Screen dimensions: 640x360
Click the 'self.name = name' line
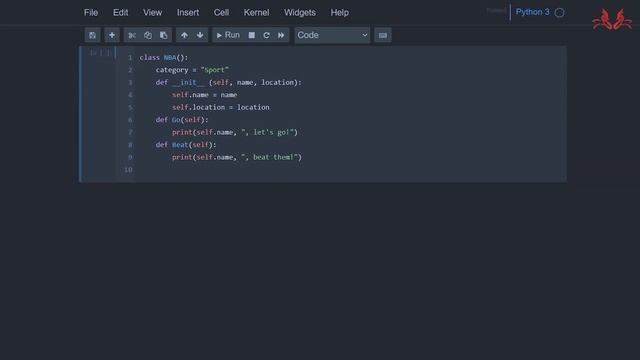tap(204, 95)
